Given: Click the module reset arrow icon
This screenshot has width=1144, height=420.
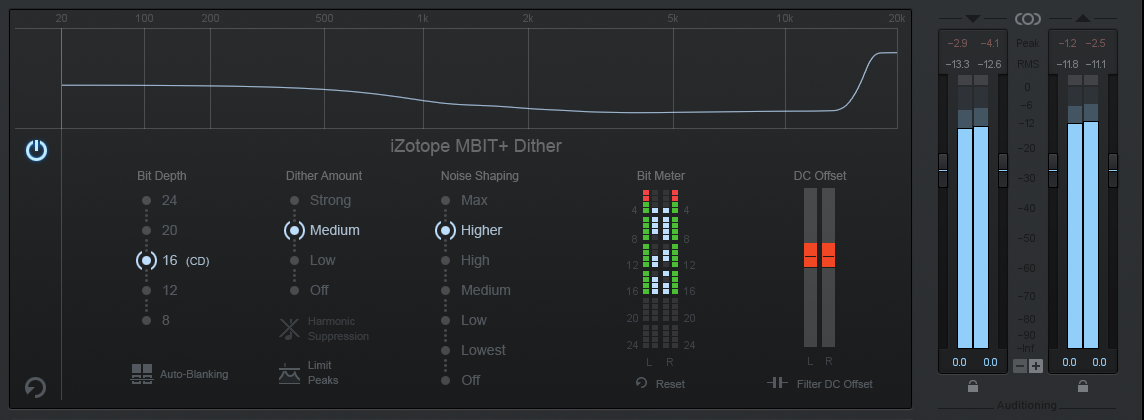Looking at the screenshot, I should [x=36, y=387].
